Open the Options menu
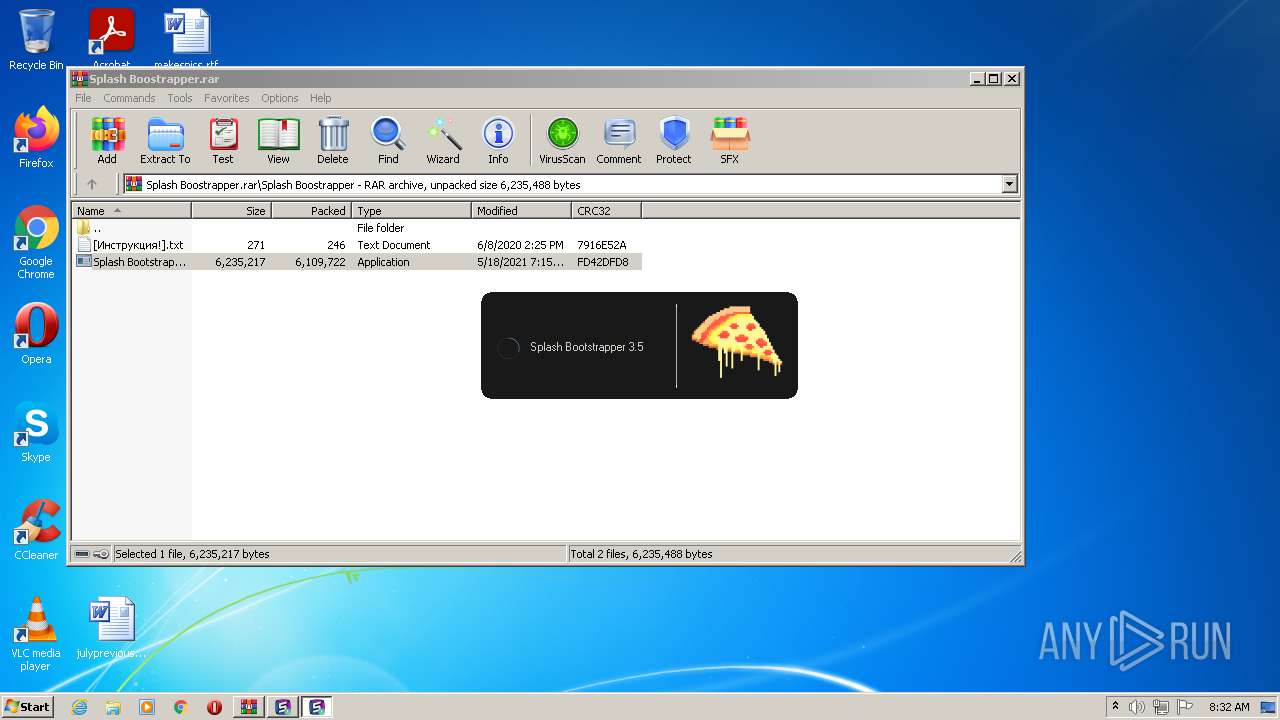This screenshot has height=720, width=1280. pyautogui.click(x=280, y=98)
